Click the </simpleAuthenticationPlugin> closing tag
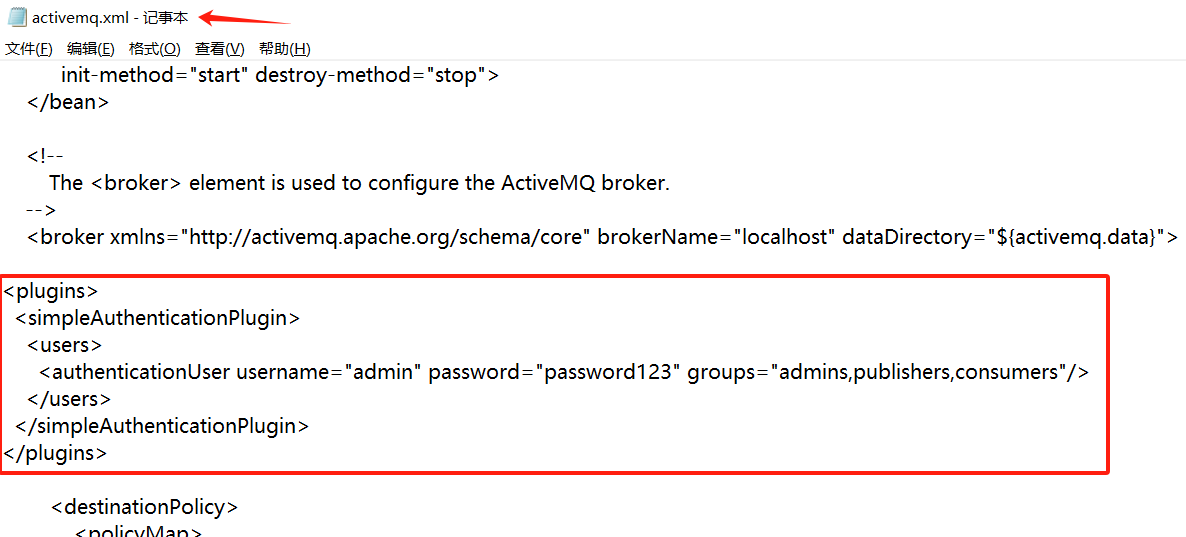 tap(162, 426)
